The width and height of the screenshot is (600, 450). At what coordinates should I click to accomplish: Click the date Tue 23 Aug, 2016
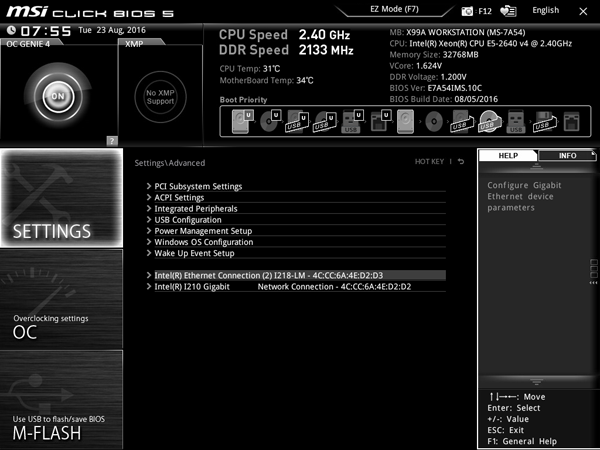pos(112,30)
